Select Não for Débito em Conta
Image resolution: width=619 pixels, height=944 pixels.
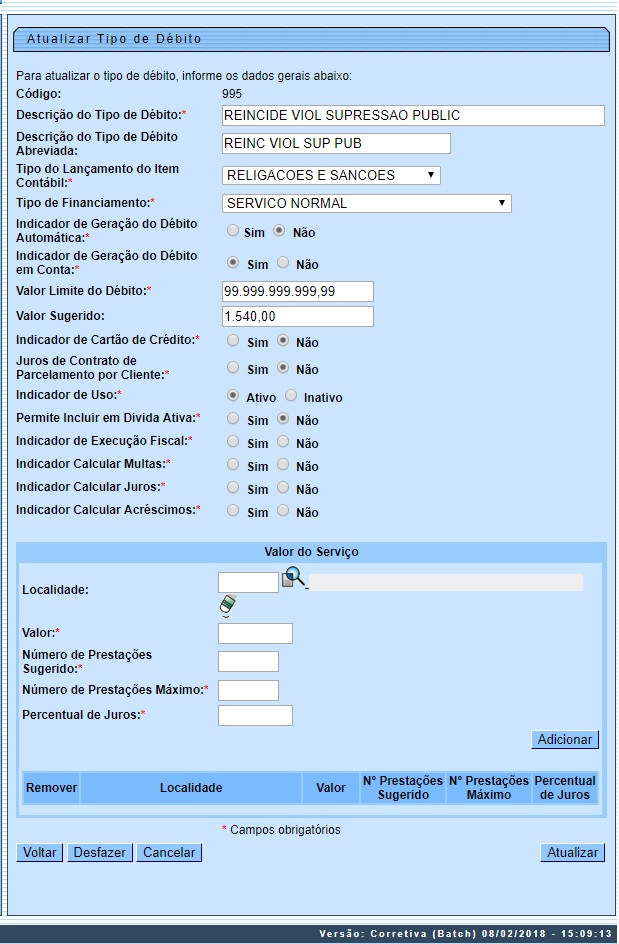(283, 263)
